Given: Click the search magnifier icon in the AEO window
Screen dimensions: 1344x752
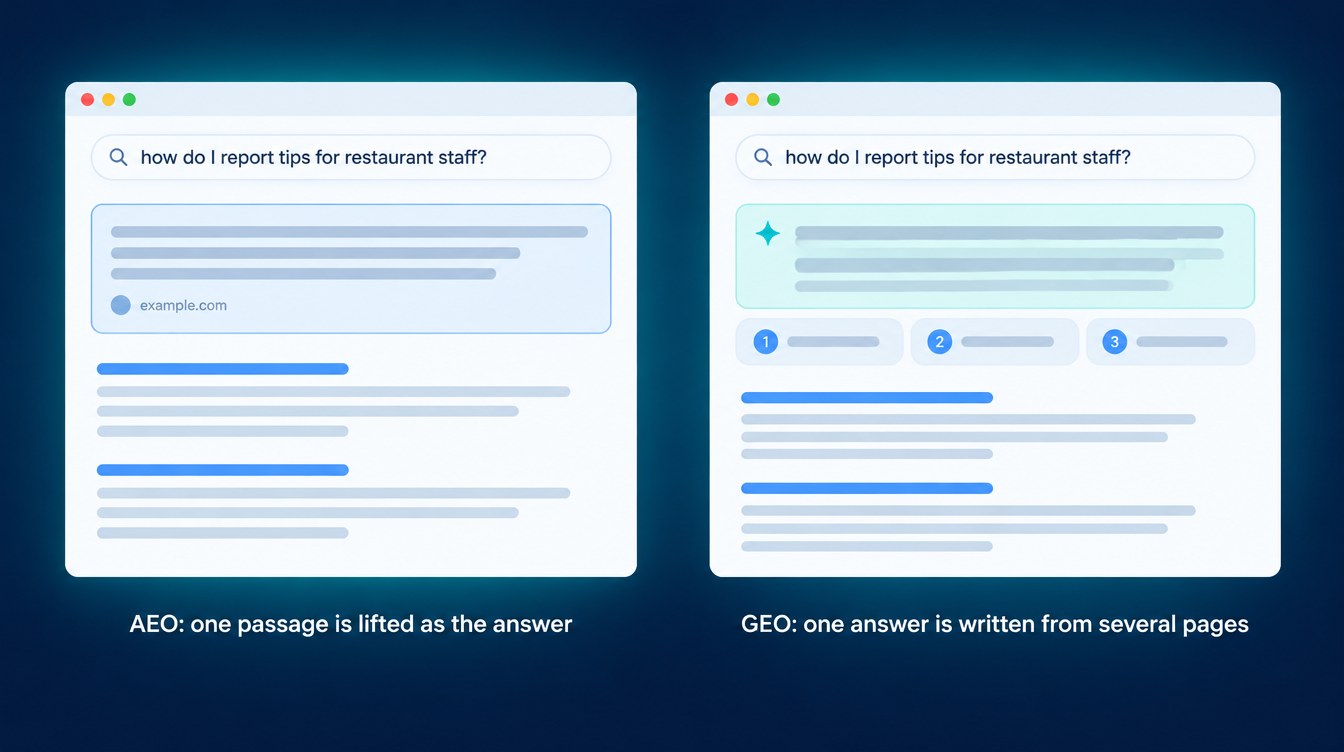Looking at the screenshot, I should coord(118,157).
